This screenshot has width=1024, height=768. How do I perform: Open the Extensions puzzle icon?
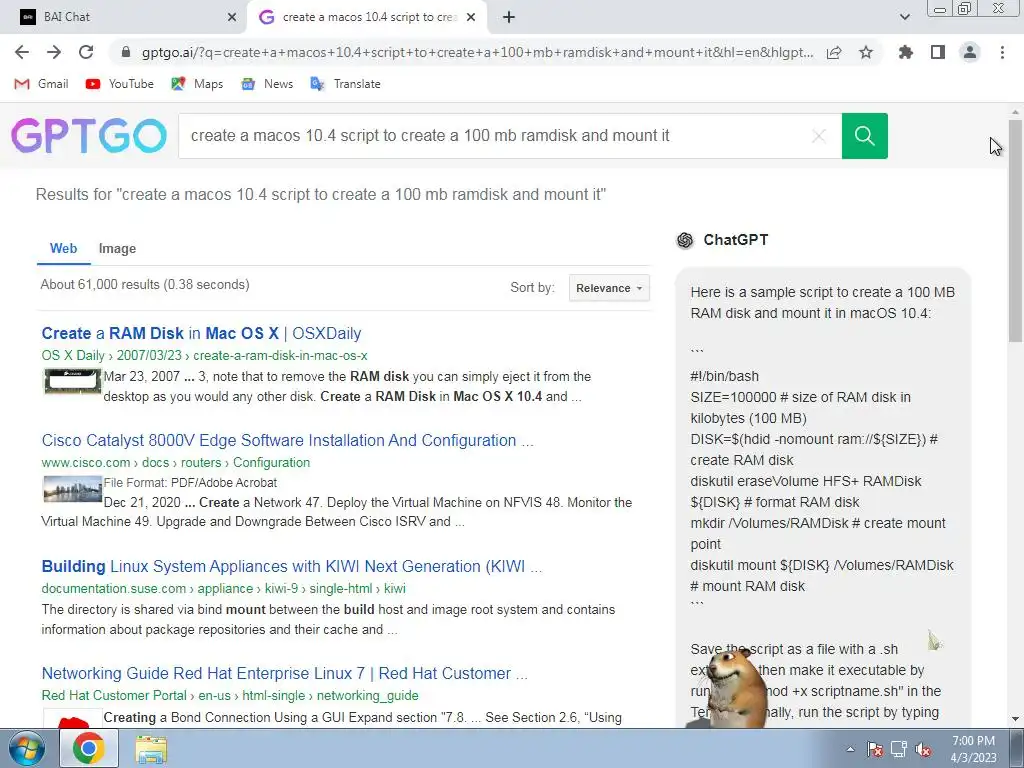pos(906,52)
